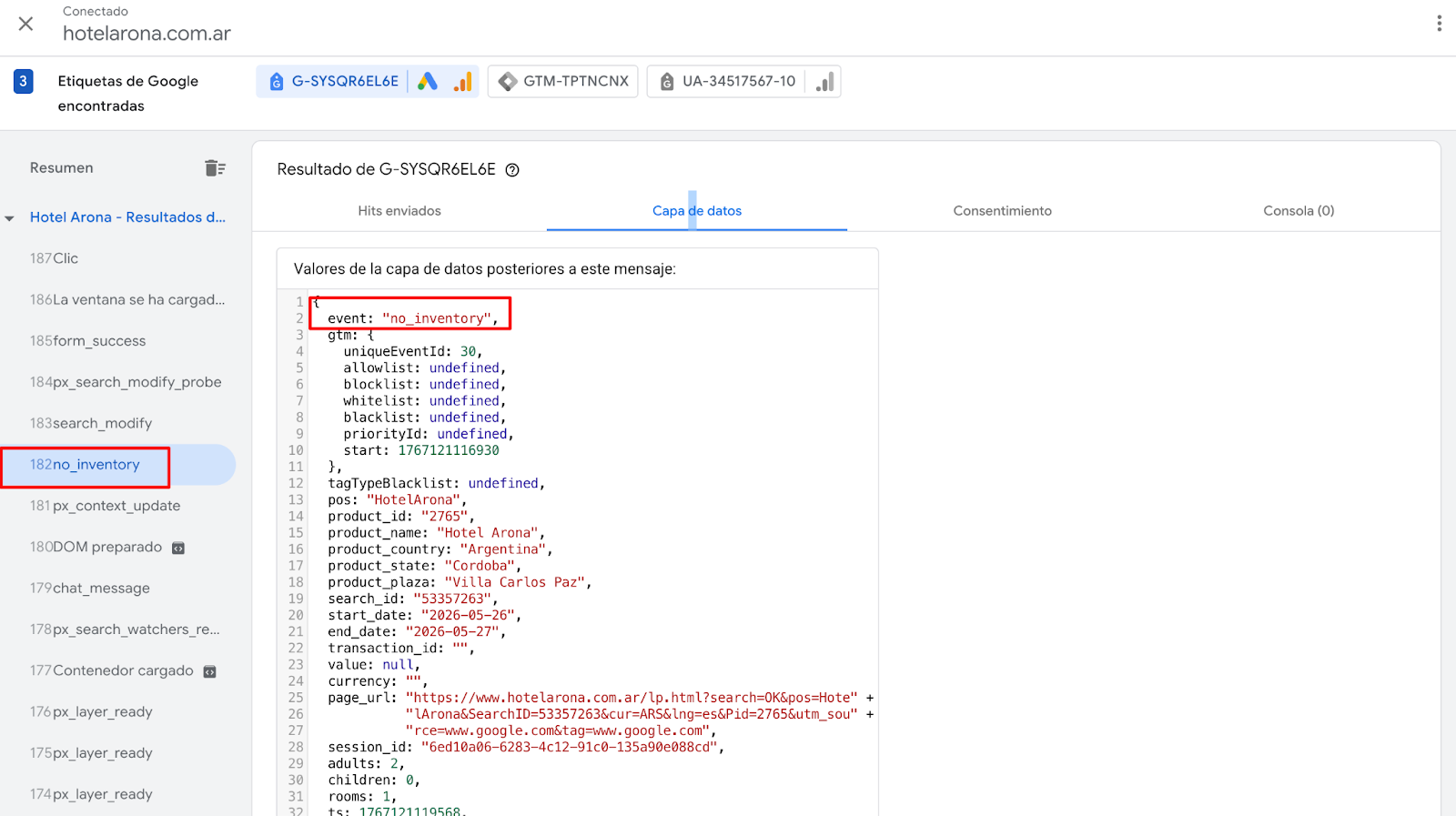Click the gray Analytics icon beside UA-34517567-10
The width and height of the screenshot is (1456, 816).
pyautogui.click(x=824, y=82)
